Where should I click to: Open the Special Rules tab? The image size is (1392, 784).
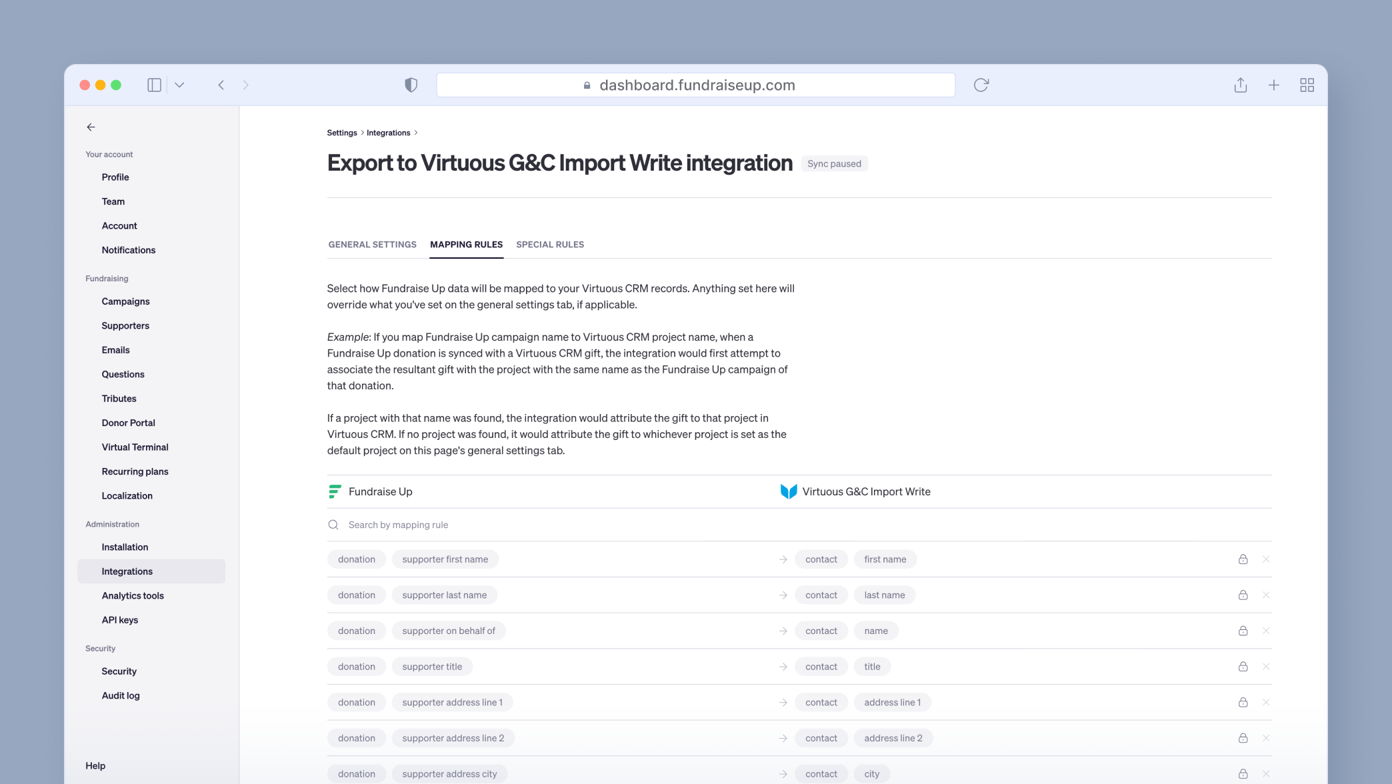pyautogui.click(x=550, y=245)
